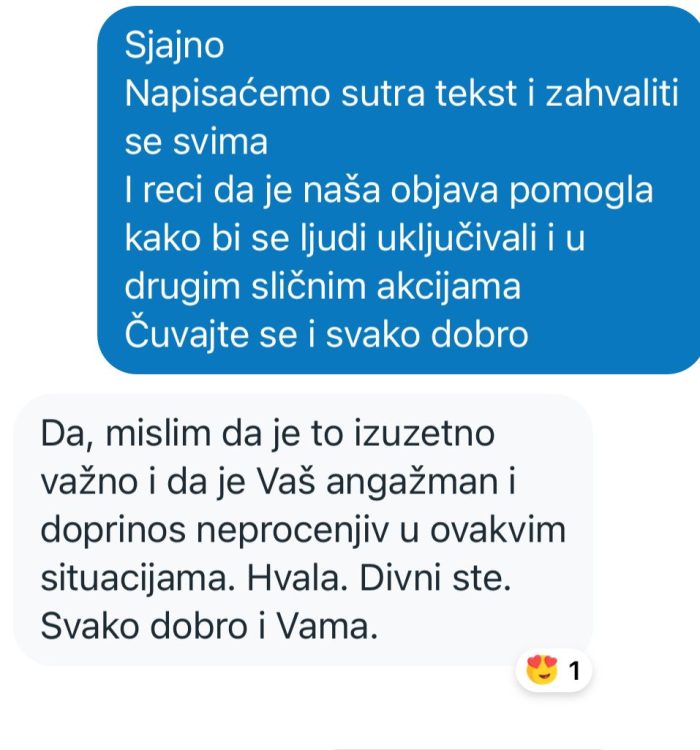The height and width of the screenshot is (750, 700).
Task: Click the word 'izuzetno' in grey bubble
Action: point(424,433)
